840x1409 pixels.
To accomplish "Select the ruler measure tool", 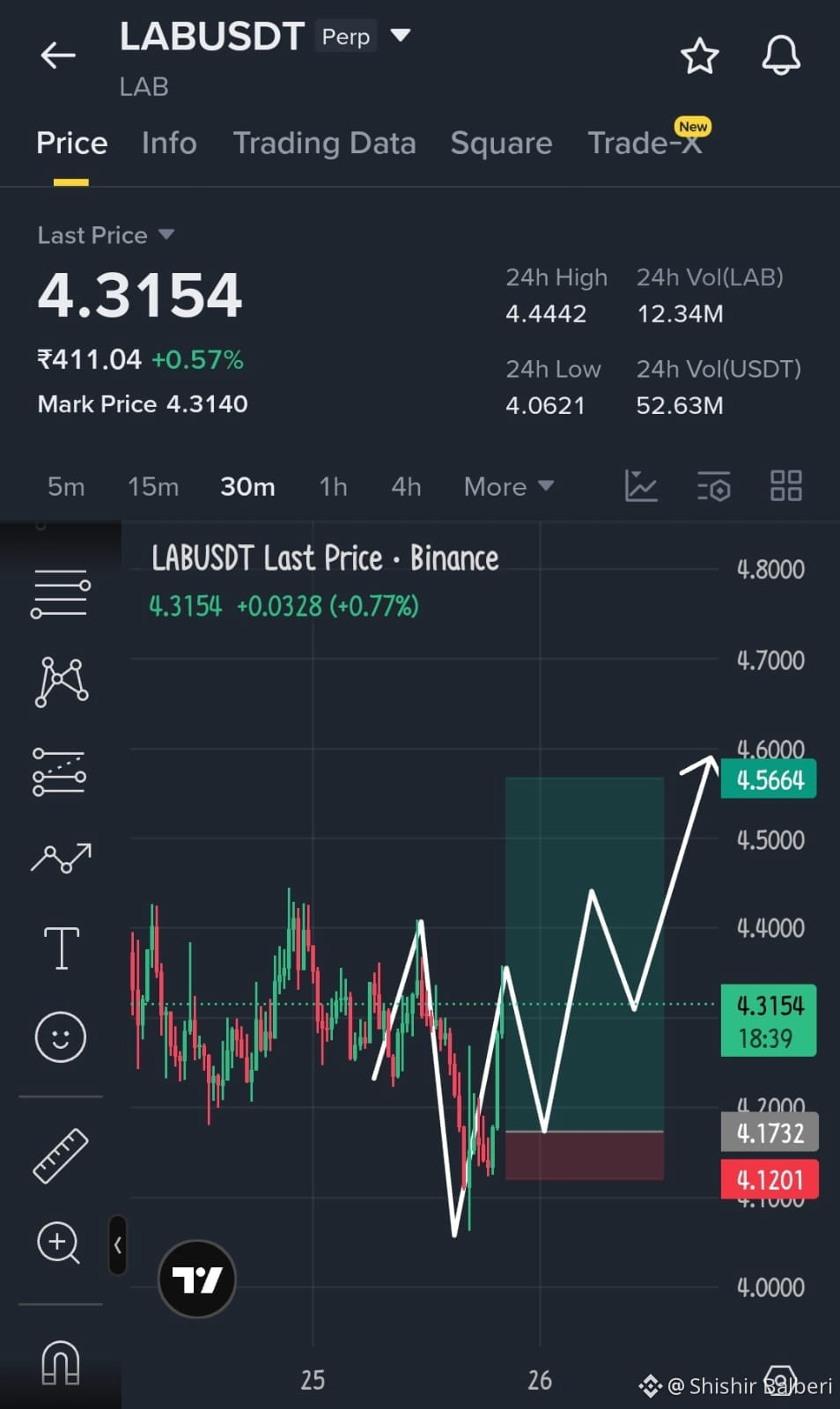I will coord(61,1155).
